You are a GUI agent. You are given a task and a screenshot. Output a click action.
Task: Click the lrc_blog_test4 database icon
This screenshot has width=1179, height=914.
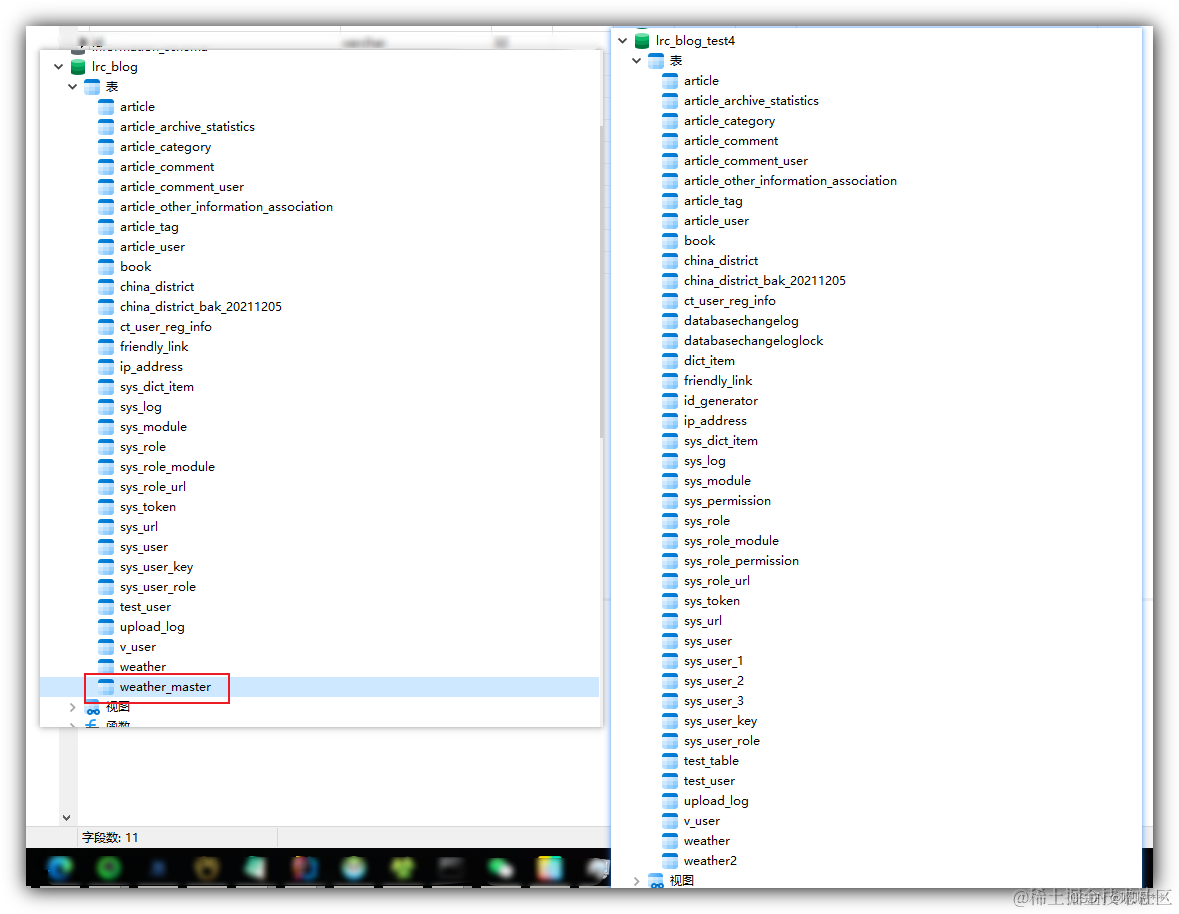(x=642, y=41)
